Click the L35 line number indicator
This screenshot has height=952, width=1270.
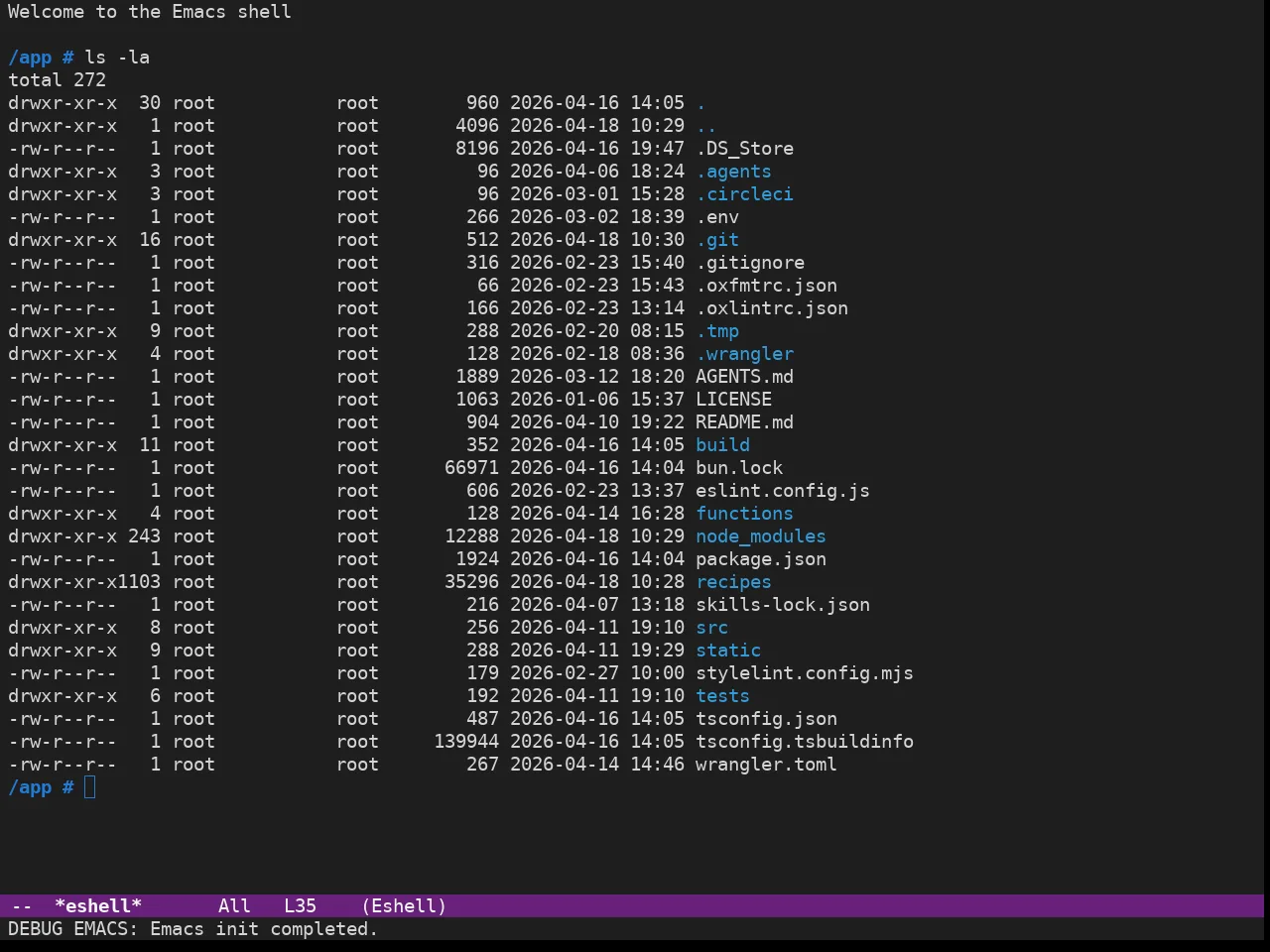(300, 905)
